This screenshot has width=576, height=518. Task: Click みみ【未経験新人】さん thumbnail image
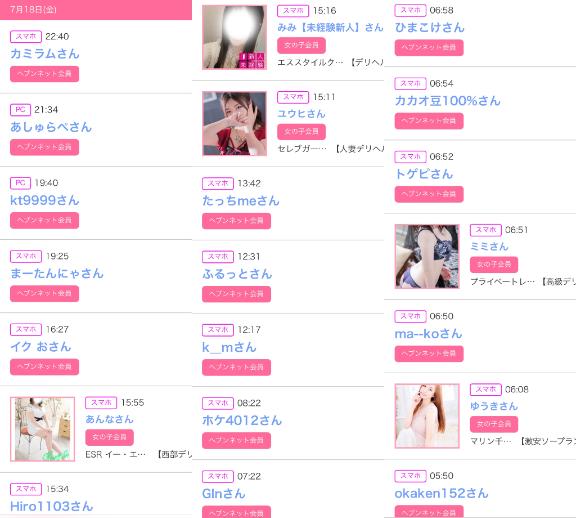234,37
